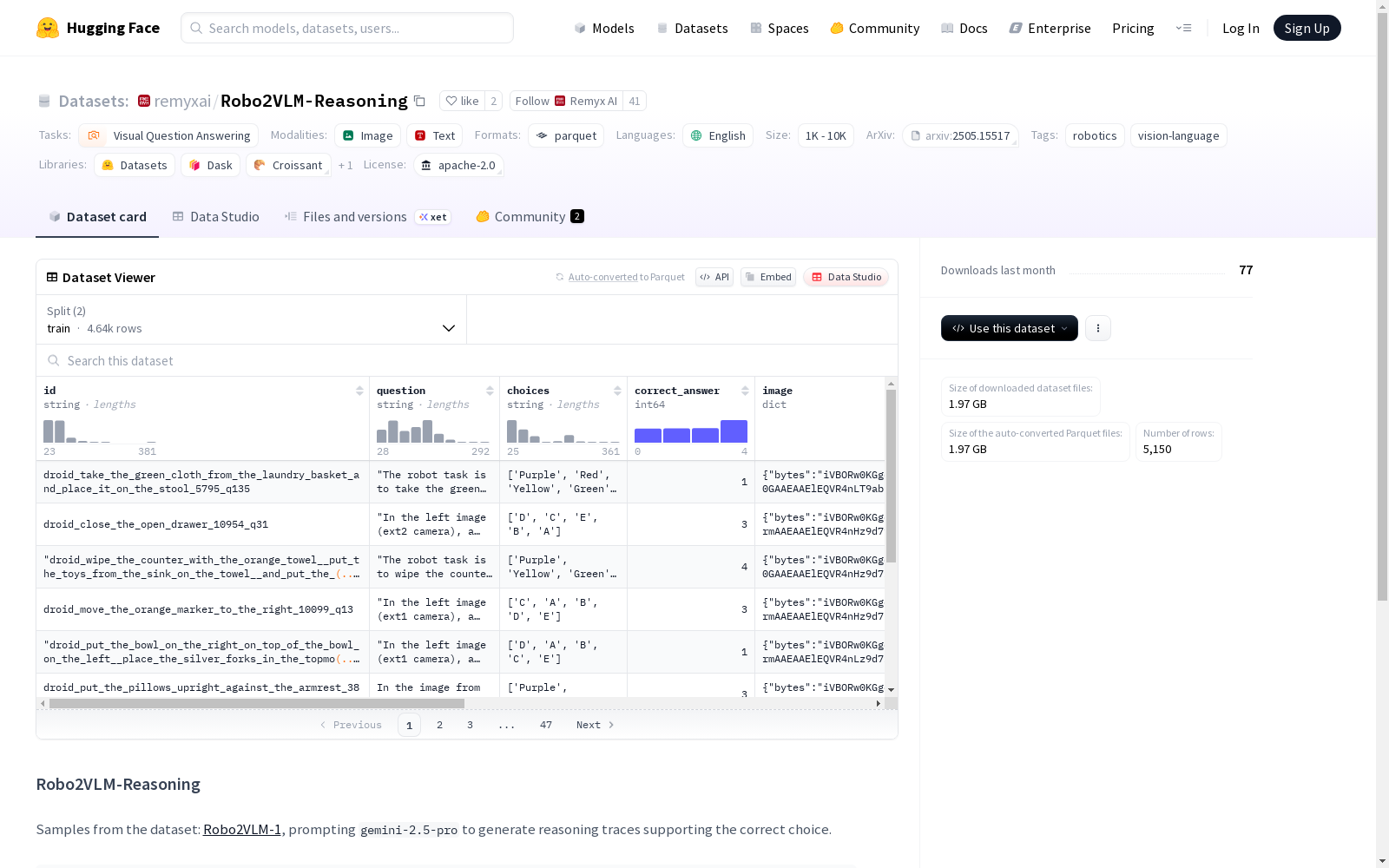Screen dimensions: 1389x868
Task: Click the Dataset Viewer table icon
Action: pyautogui.click(x=52, y=277)
